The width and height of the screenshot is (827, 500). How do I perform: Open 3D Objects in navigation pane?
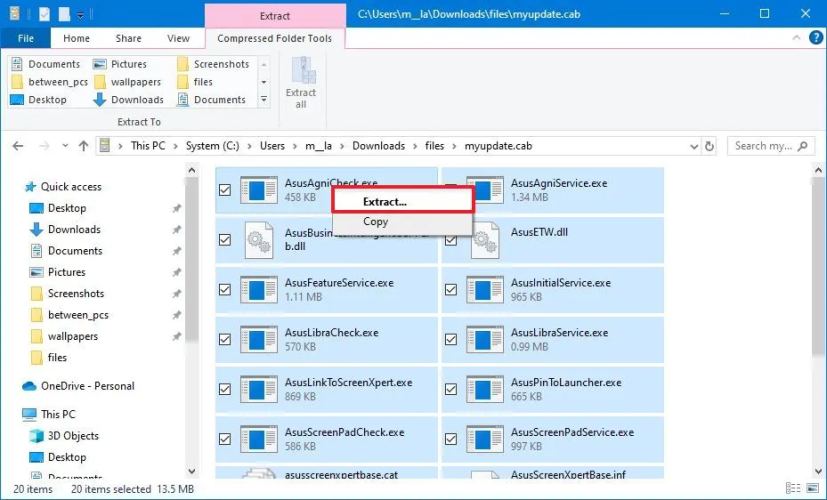point(73,436)
